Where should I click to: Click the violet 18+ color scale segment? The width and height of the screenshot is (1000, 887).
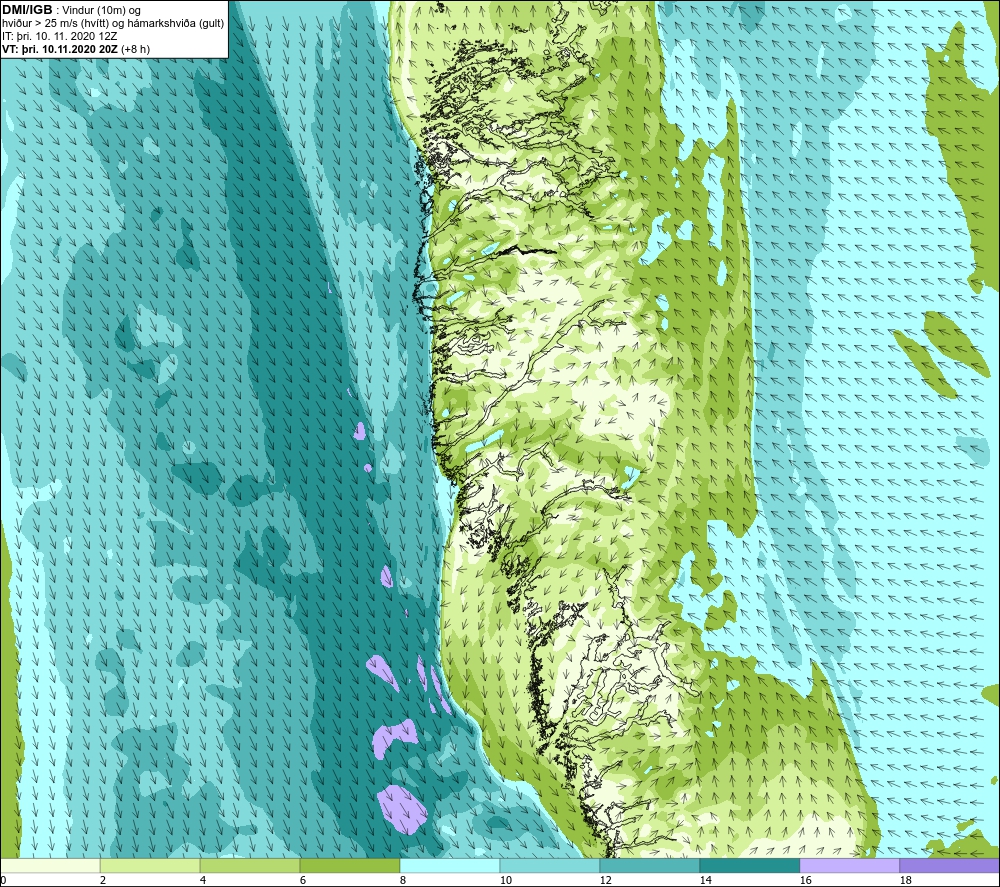949,866
